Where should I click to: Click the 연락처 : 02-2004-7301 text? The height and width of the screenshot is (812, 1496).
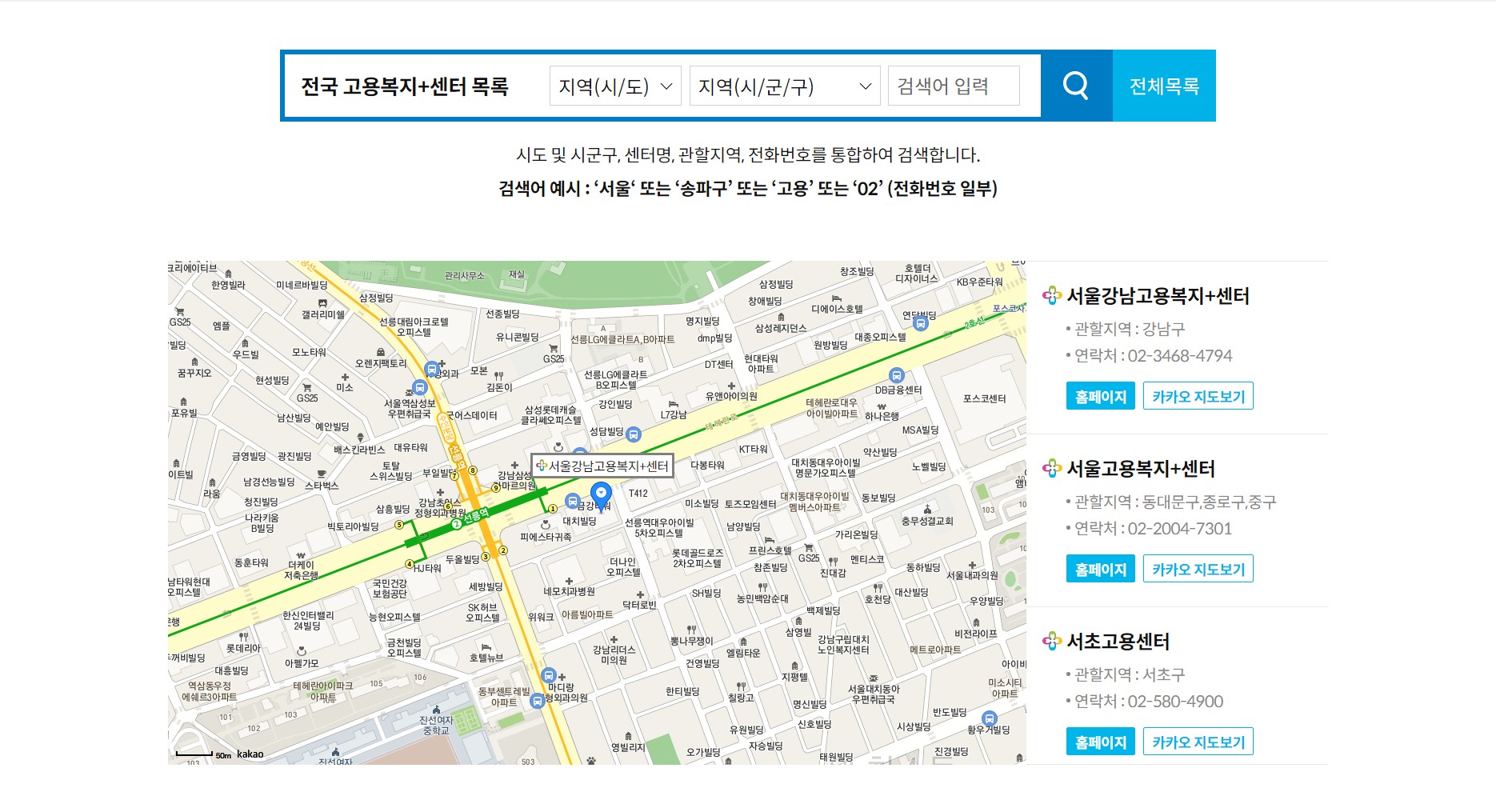tap(1153, 528)
